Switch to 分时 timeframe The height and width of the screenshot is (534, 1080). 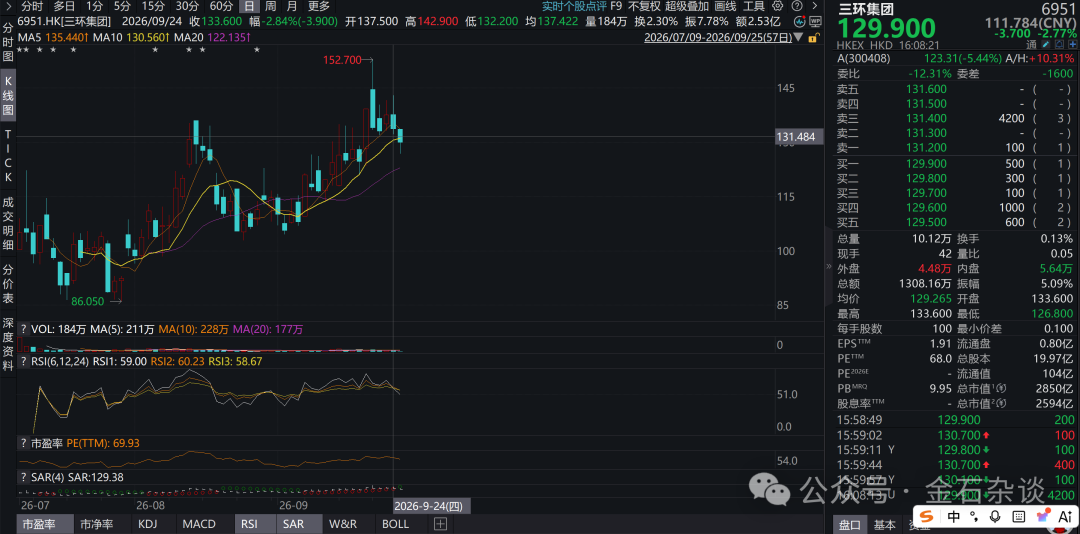pos(32,6)
